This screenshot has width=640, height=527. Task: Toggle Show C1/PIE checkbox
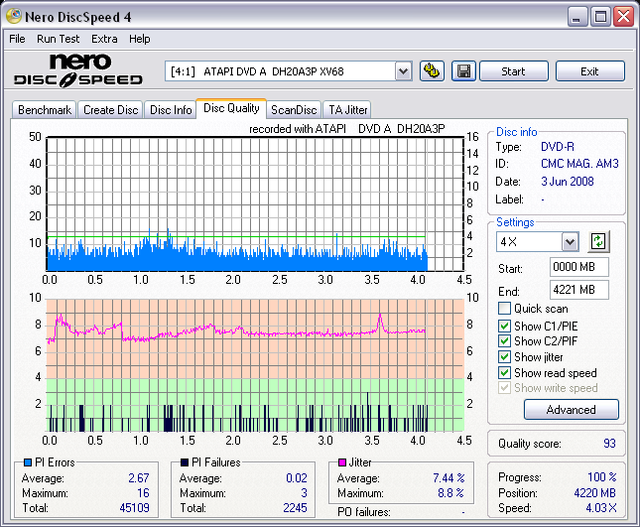coord(504,326)
